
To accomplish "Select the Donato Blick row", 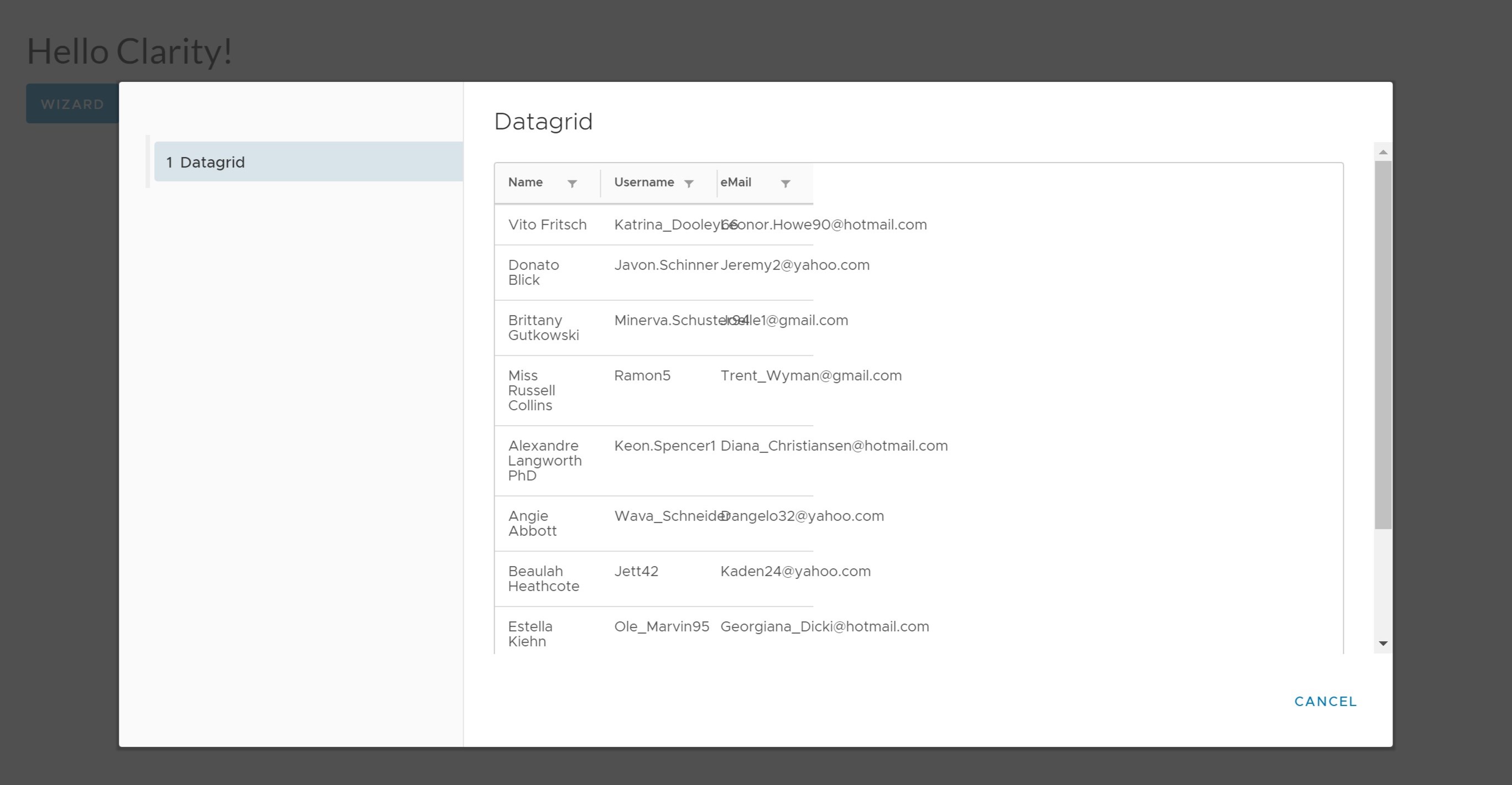I will pos(533,272).
